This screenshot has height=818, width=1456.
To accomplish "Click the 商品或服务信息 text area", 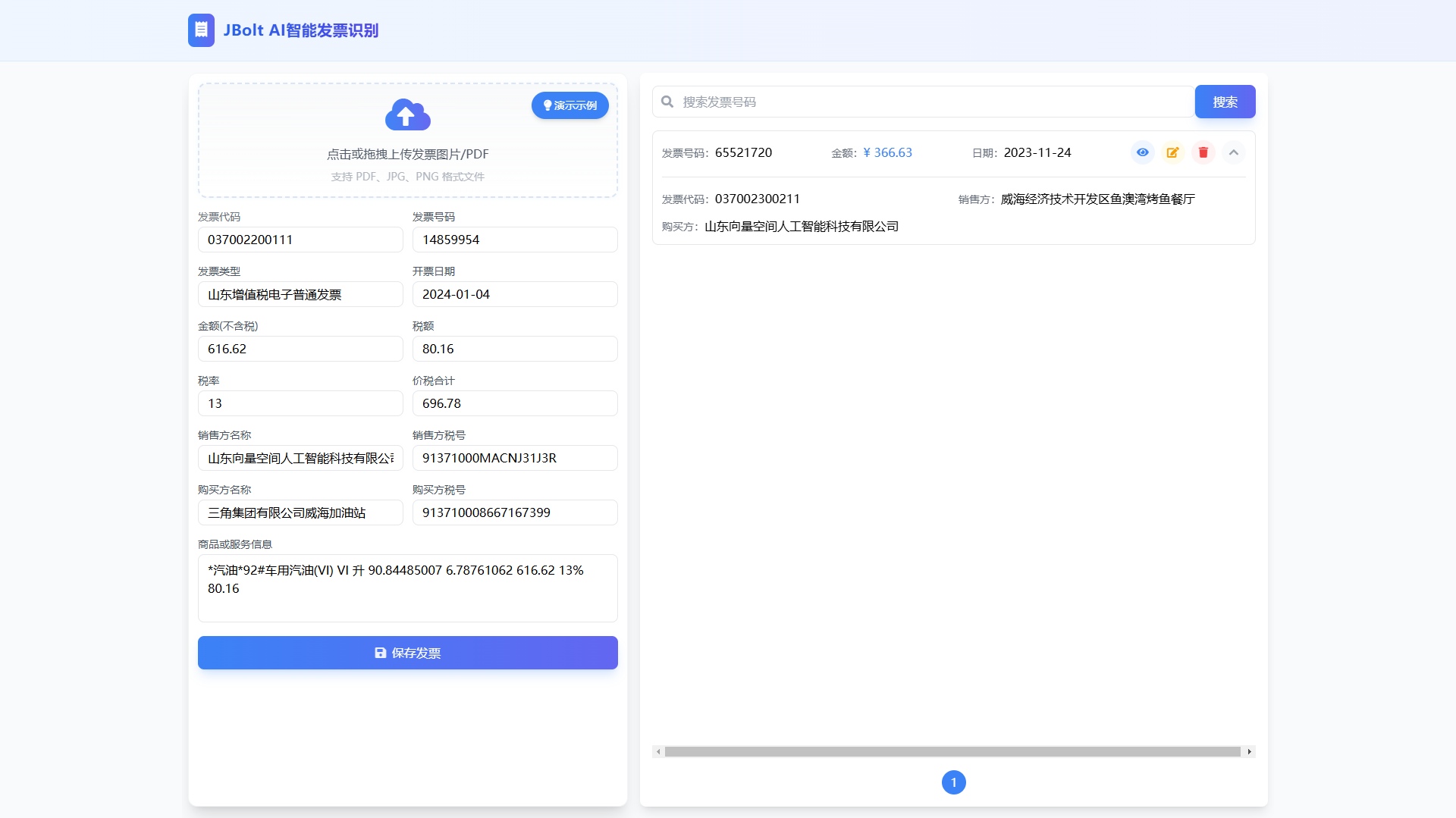I will (408, 588).
